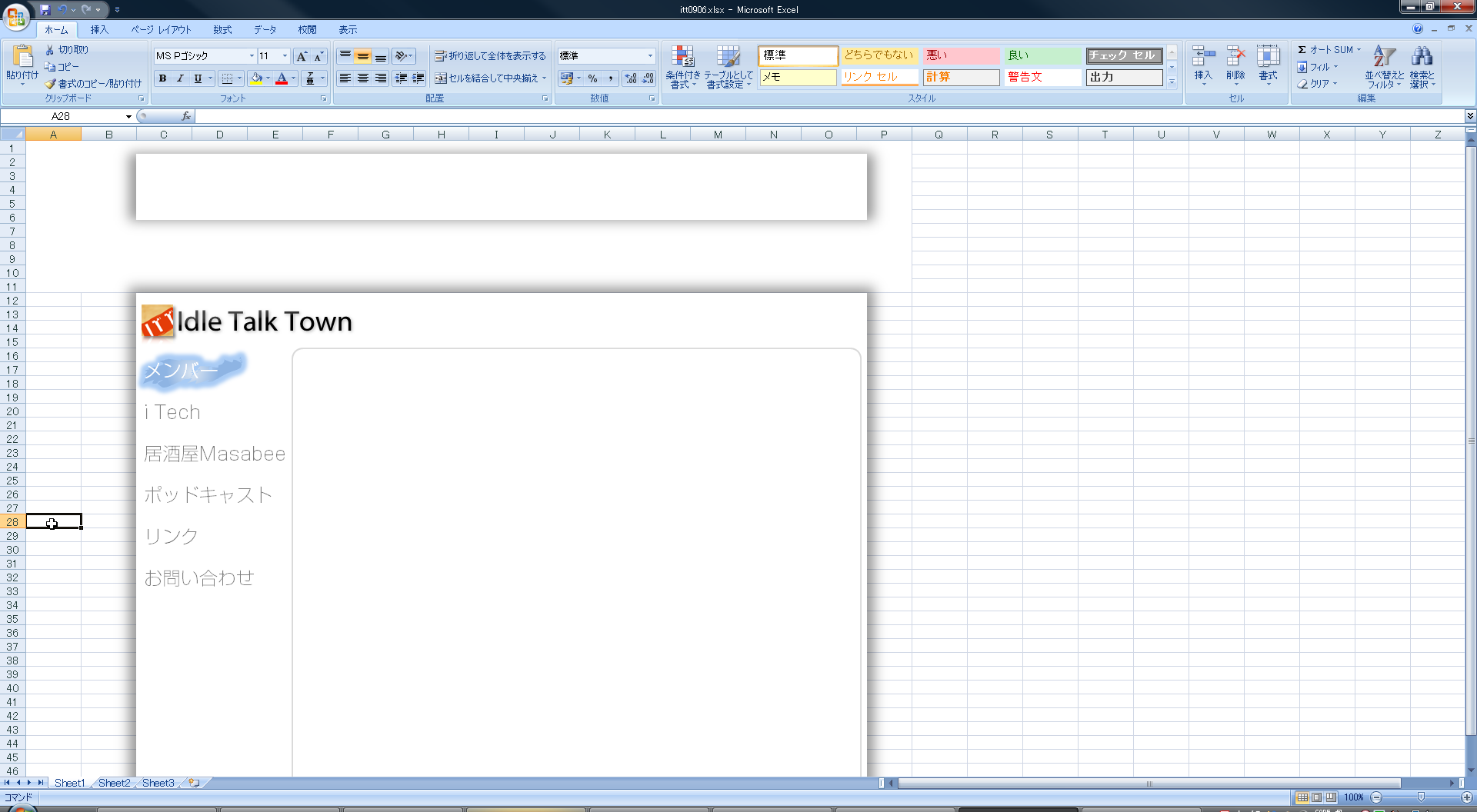Viewport: 1477px width, 812px height.
Task: Increase font size with the large A button
Action: click(302, 56)
